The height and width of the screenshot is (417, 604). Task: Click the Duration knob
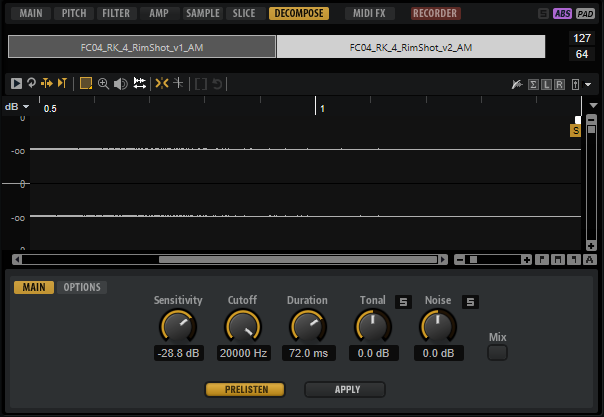pyautogui.click(x=308, y=327)
